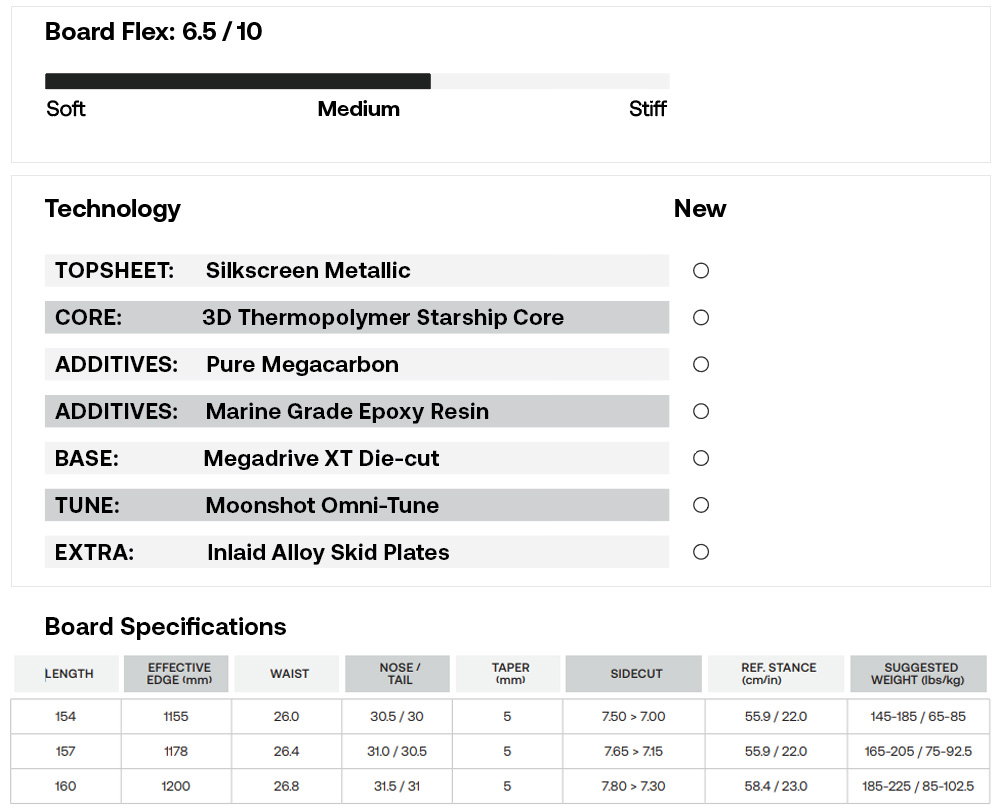This screenshot has width=1000, height=812.
Task: Click the 'Technology' heading
Action: [x=113, y=209]
